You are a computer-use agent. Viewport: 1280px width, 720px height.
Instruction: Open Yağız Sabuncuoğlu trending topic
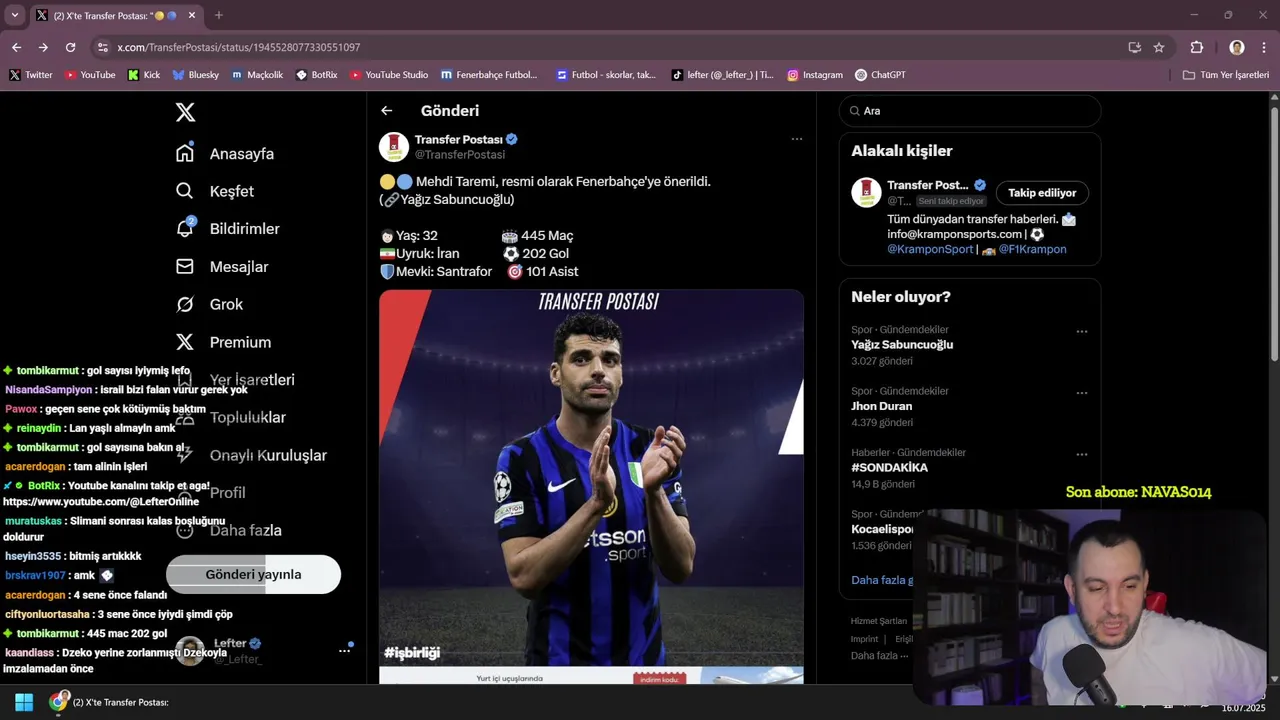(902, 345)
